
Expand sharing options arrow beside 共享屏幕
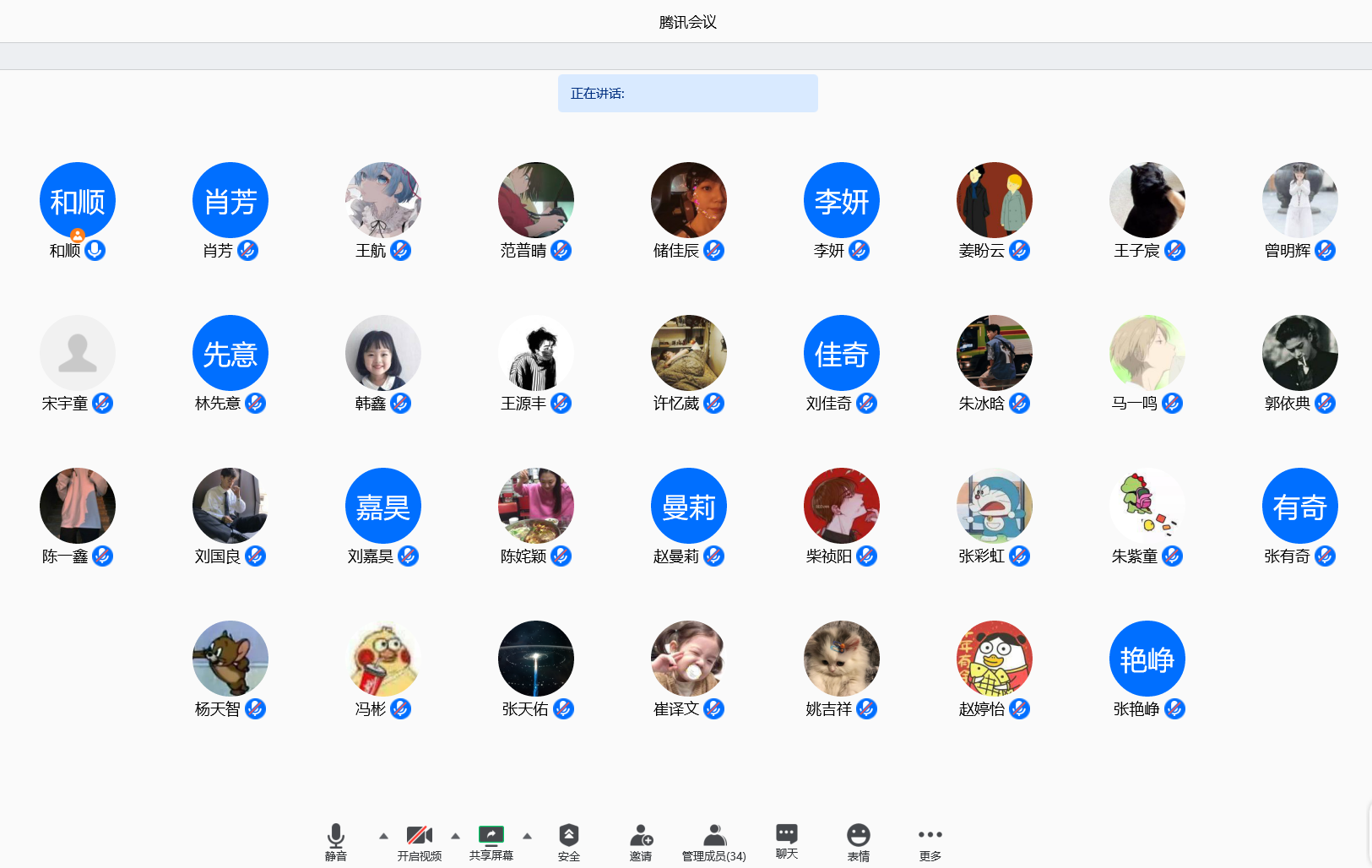527,836
